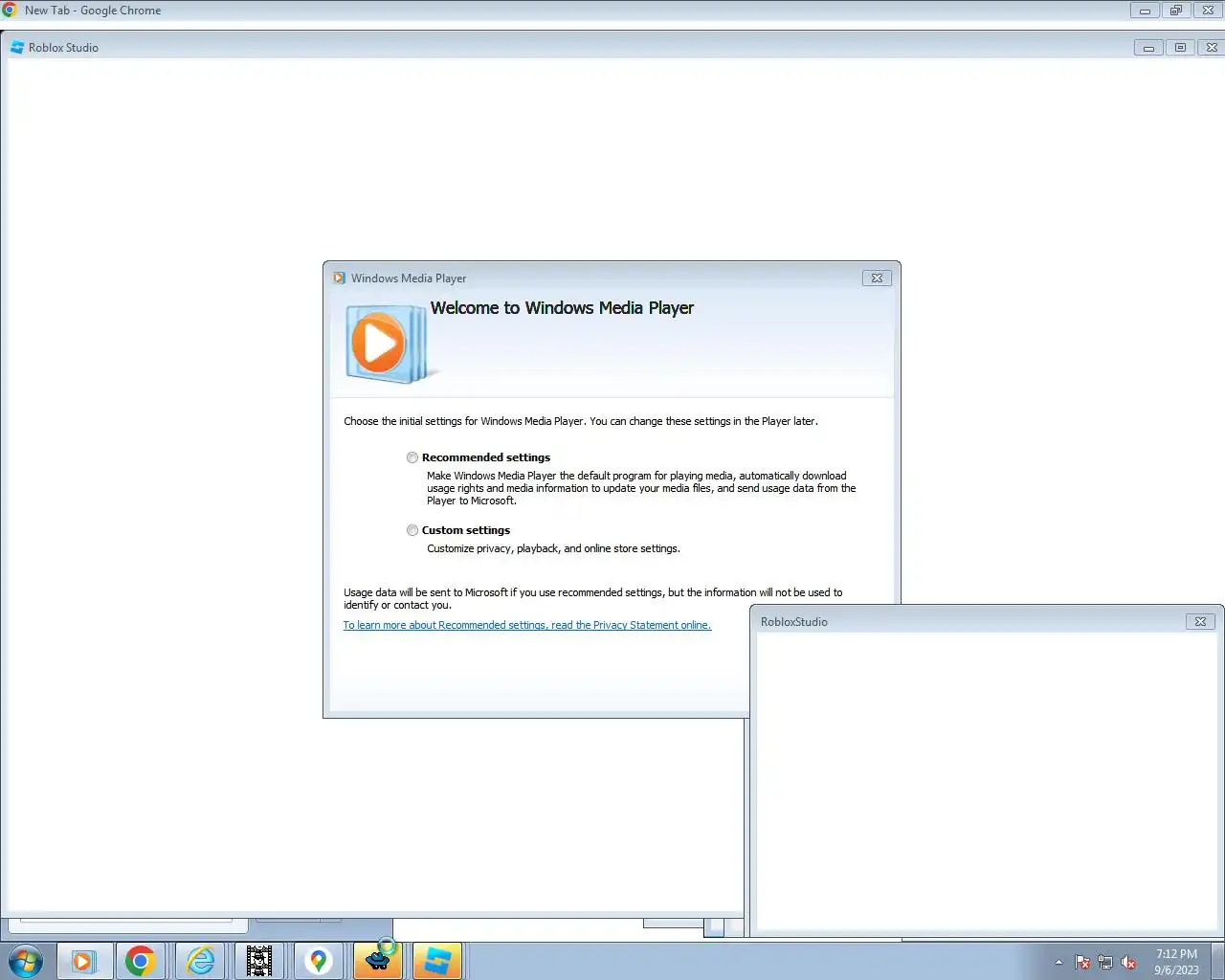Click the muted volume tray icon
This screenshot has height=980, width=1225.
tap(1128, 963)
